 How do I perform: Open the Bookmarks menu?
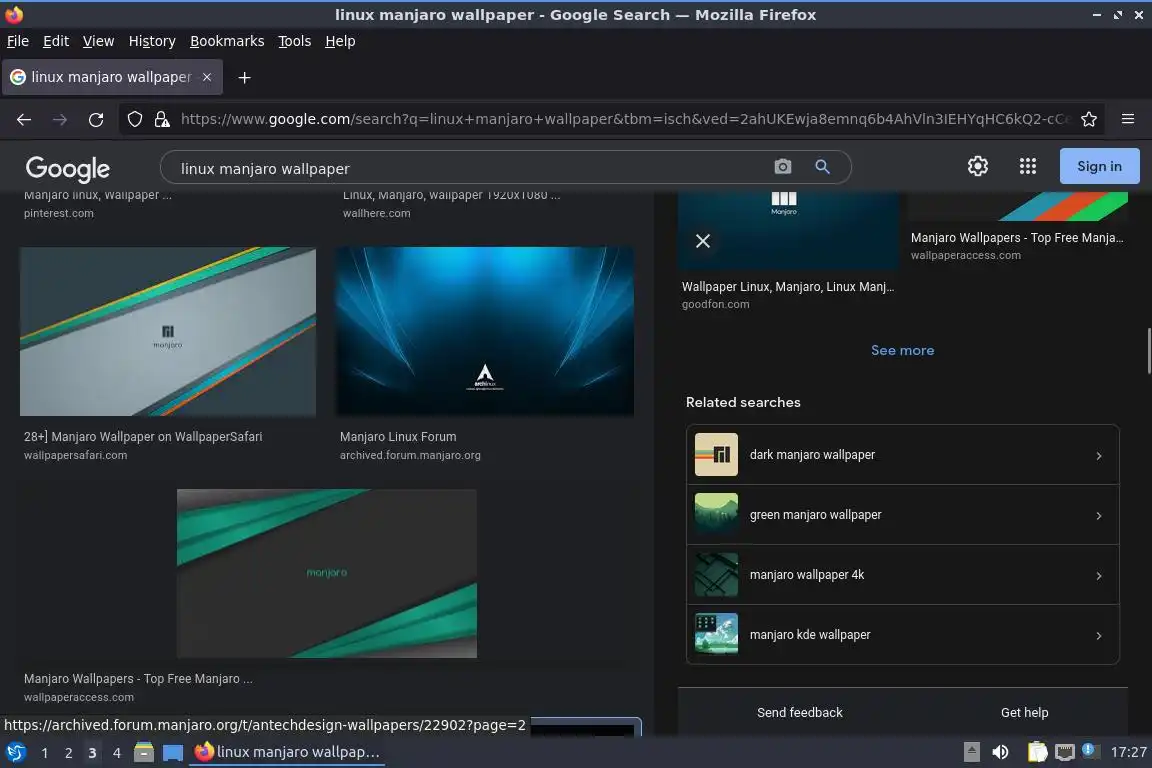pos(227,41)
